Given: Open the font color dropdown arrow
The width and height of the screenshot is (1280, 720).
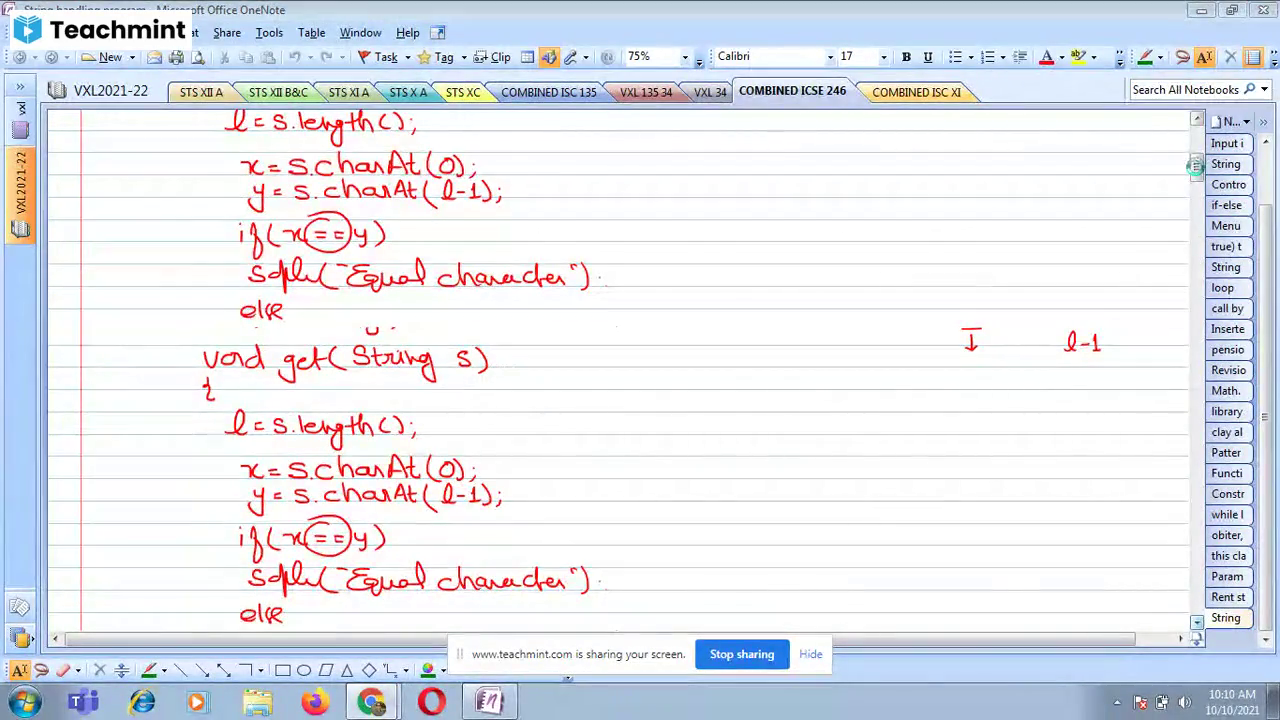Looking at the screenshot, I should [1061, 57].
